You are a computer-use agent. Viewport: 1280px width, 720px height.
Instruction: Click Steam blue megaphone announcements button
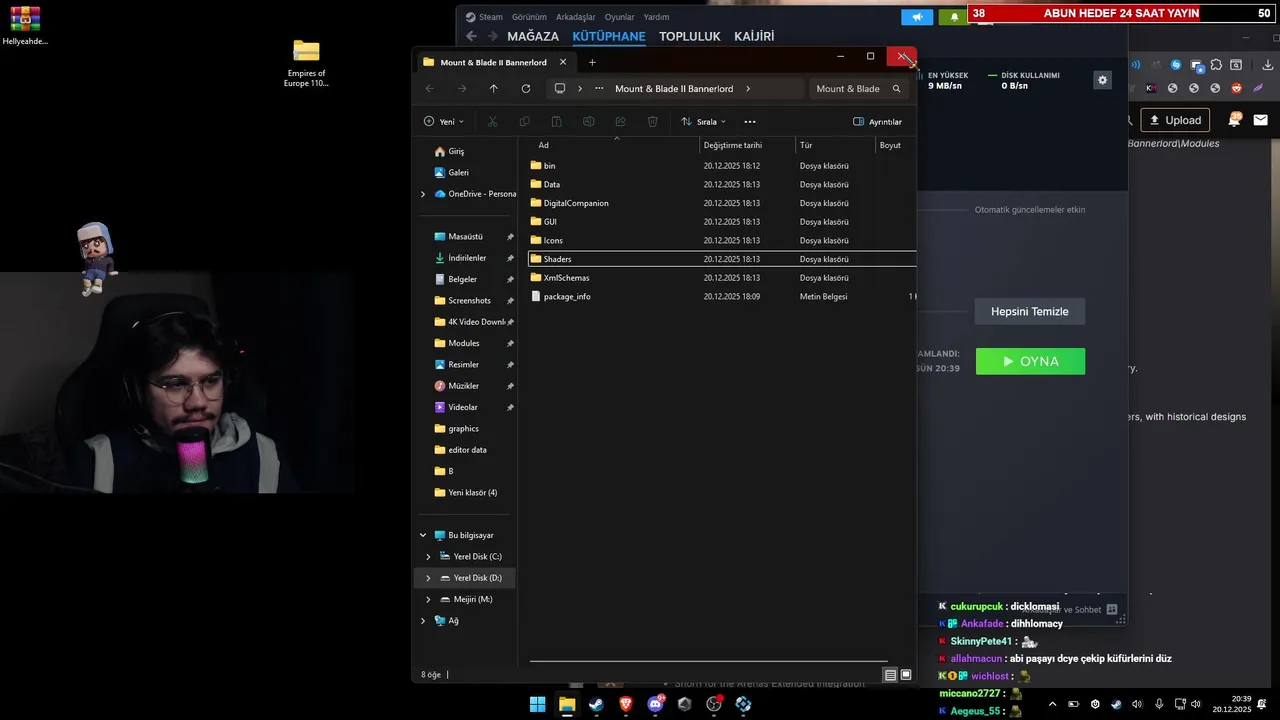917,17
